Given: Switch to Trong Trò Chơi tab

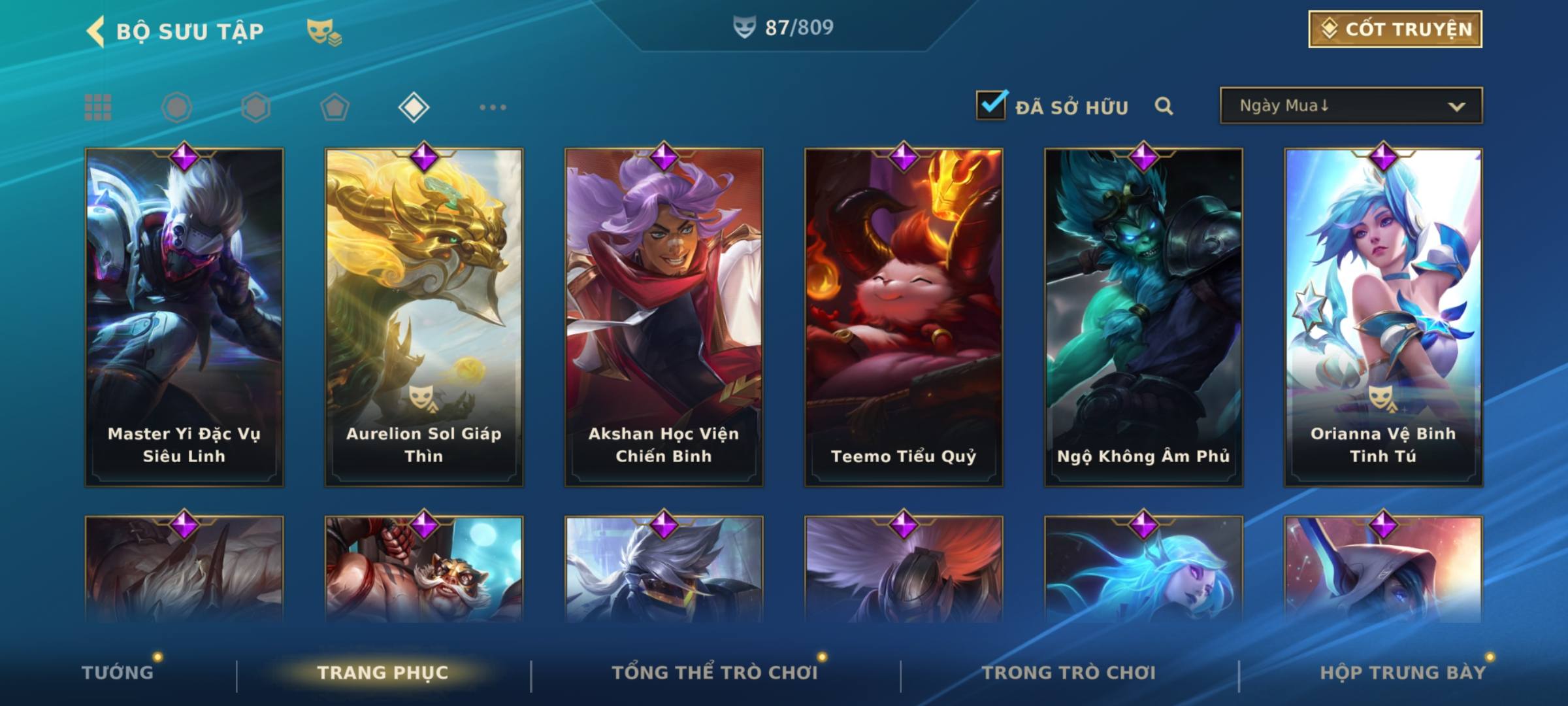Looking at the screenshot, I should [1069, 673].
